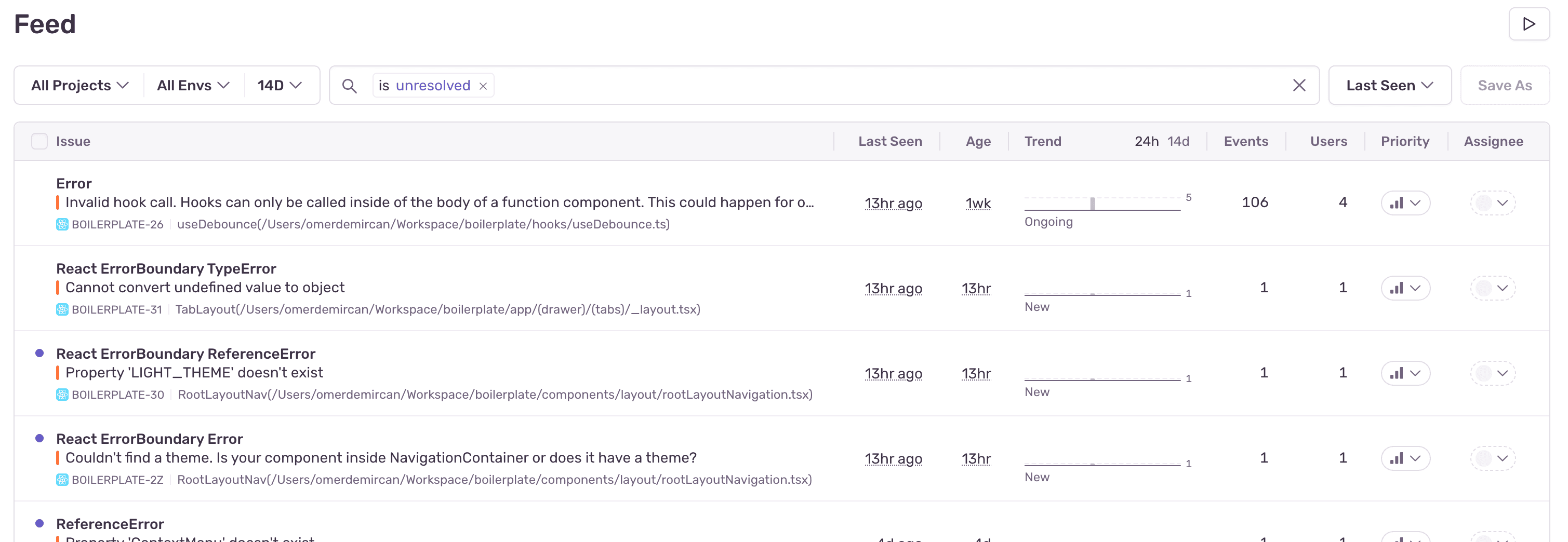Click React project icon next to BOILERPLATE-26
The image size is (1568, 542).
point(62,224)
